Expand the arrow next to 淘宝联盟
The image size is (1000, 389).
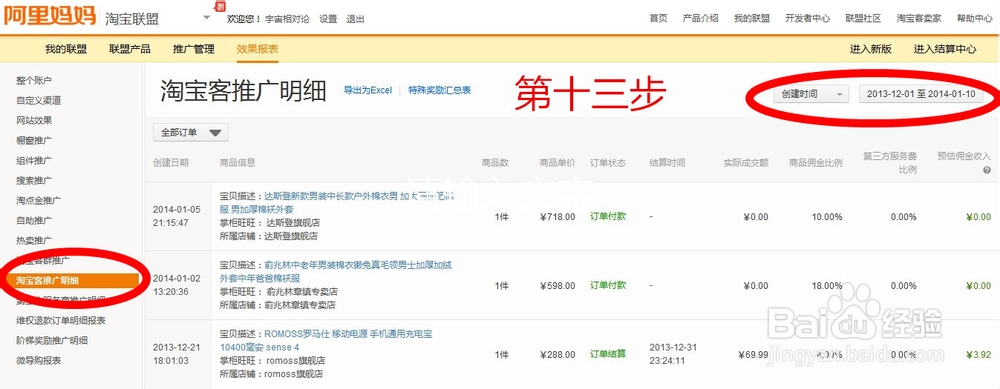click(x=207, y=17)
